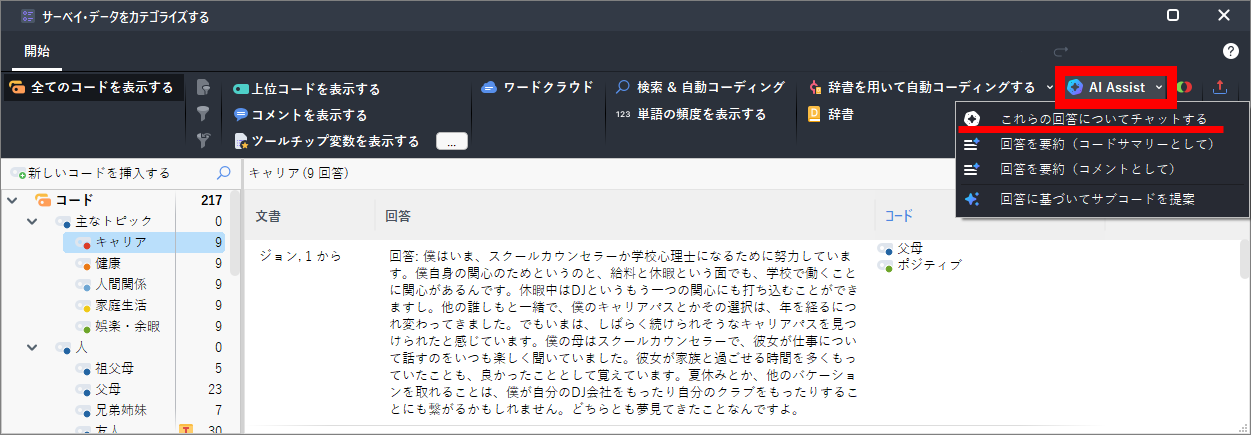Screen dimensions: 1251x435
Task: Click the キャリア red code icon
Action: 84,242
